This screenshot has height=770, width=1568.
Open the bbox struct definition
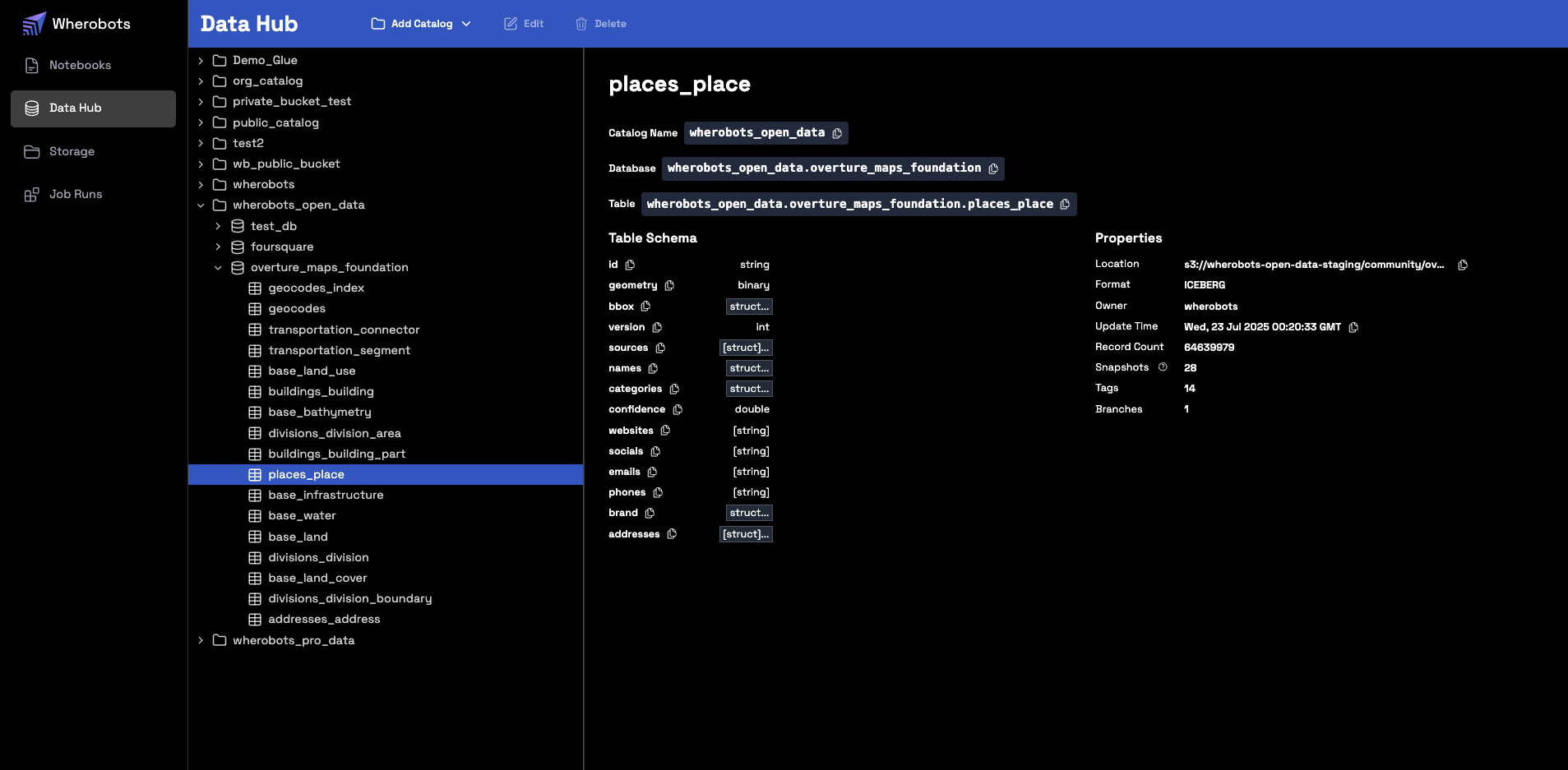pos(749,306)
